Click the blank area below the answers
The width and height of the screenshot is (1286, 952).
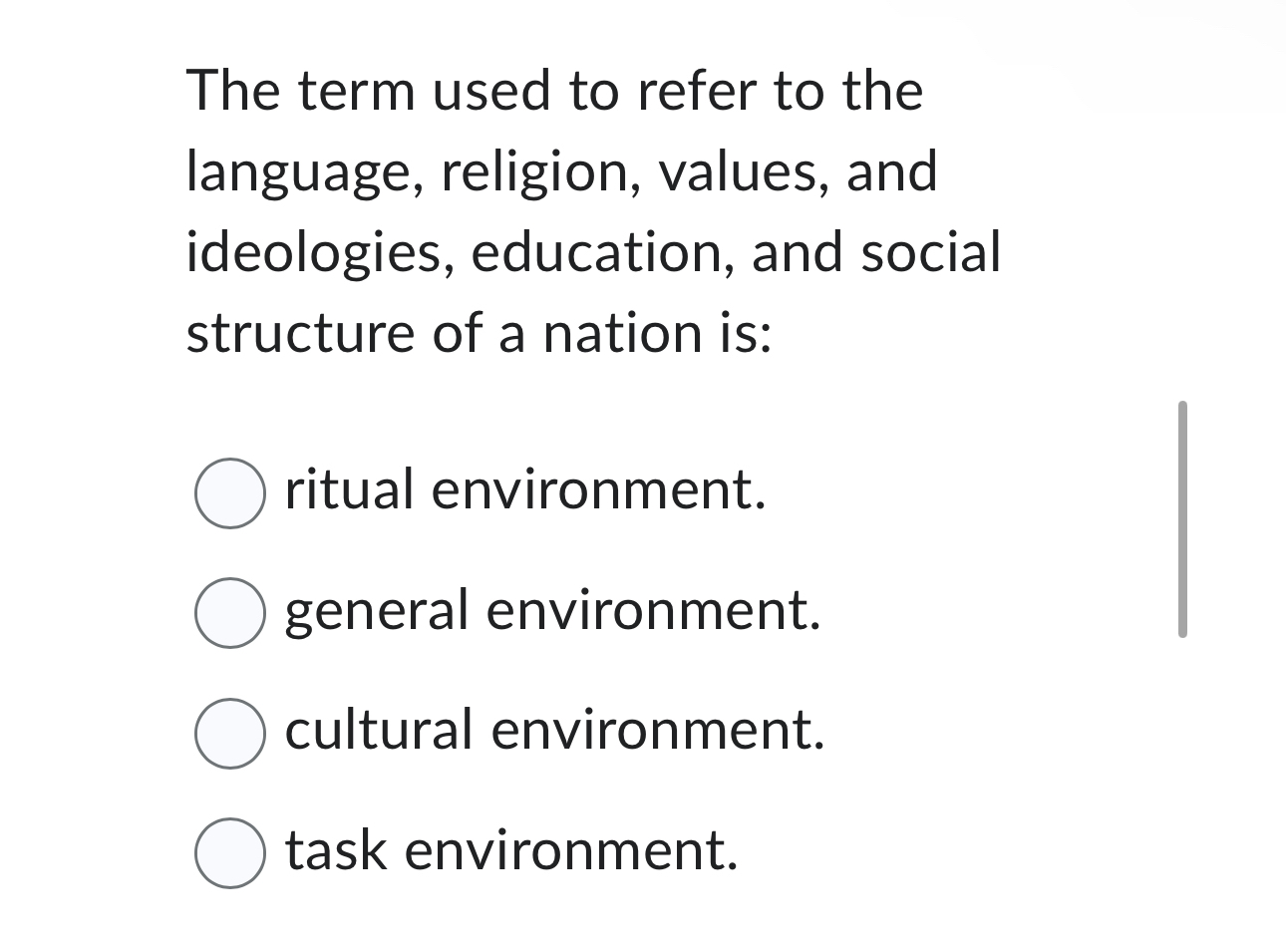(x=638, y=927)
